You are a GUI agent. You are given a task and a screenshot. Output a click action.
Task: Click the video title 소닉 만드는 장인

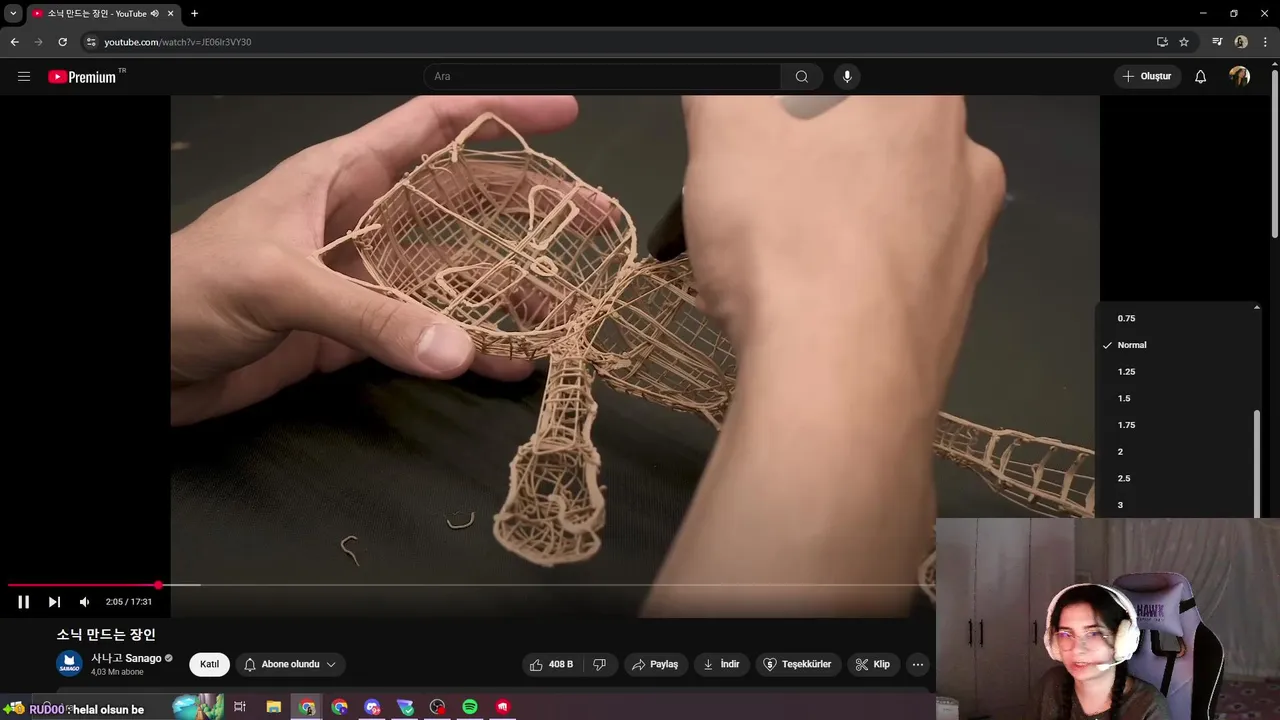pyautogui.click(x=106, y=634)
